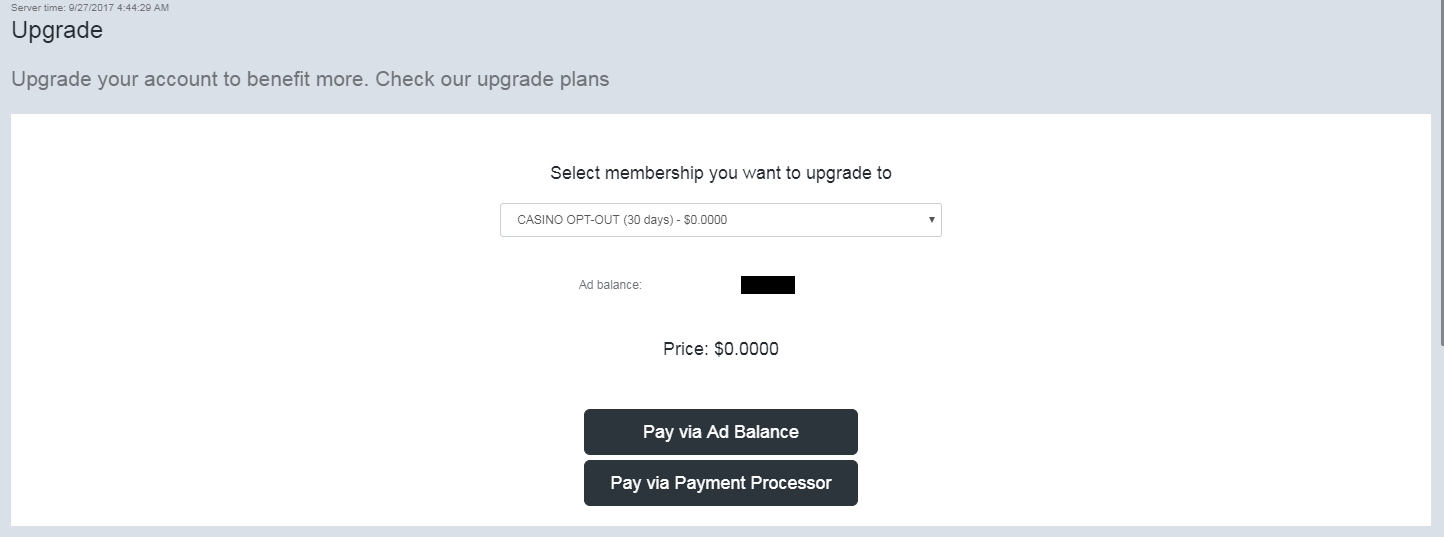Screen dimensions: 1444x537
Task: Open the membership selection dropdown
Action: point(720,220)
